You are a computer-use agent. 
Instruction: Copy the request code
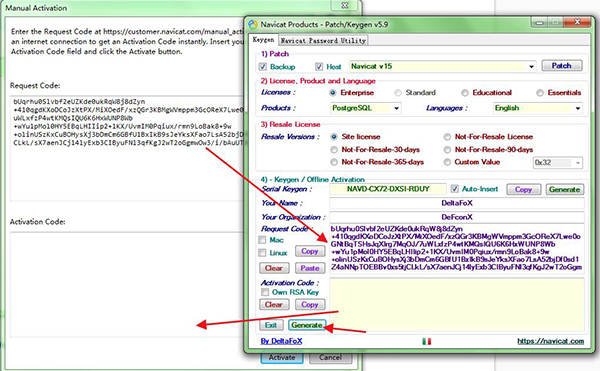[310, 251]
